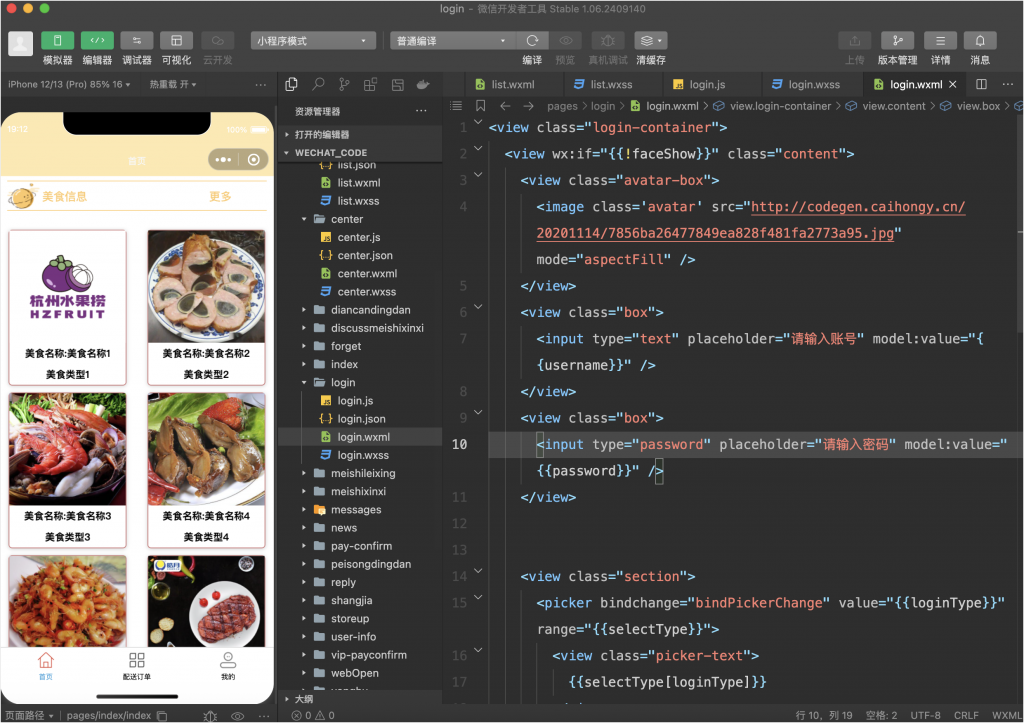Open the source control icon in sidebar

click(344, 85)
